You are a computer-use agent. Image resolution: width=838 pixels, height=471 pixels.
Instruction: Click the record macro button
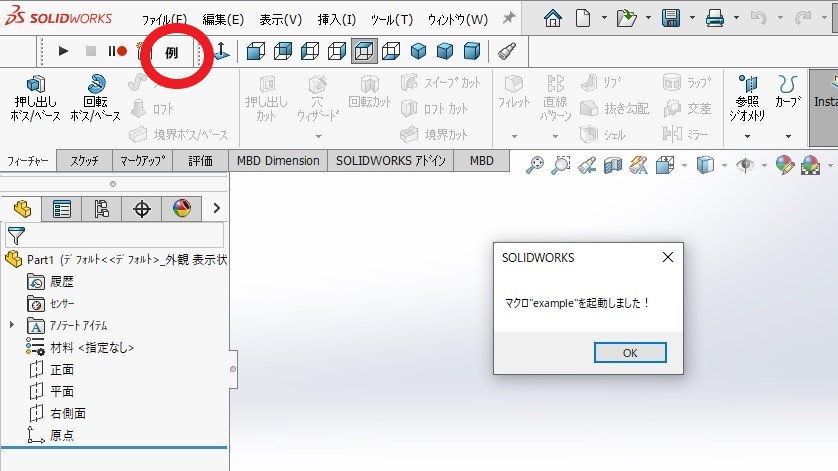(x=120, y=51)
